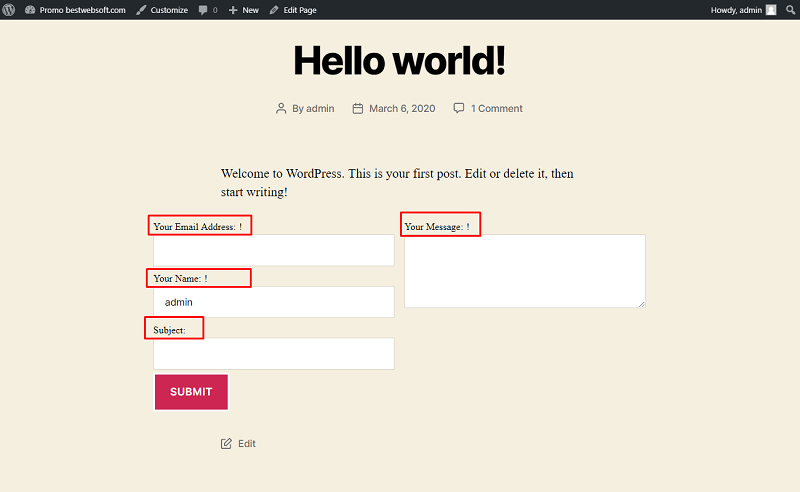Viewport: 800px width, 492px height.
Task: Focus the Your Email Address field
Action: pyautogui.click(x=274, y=250)
